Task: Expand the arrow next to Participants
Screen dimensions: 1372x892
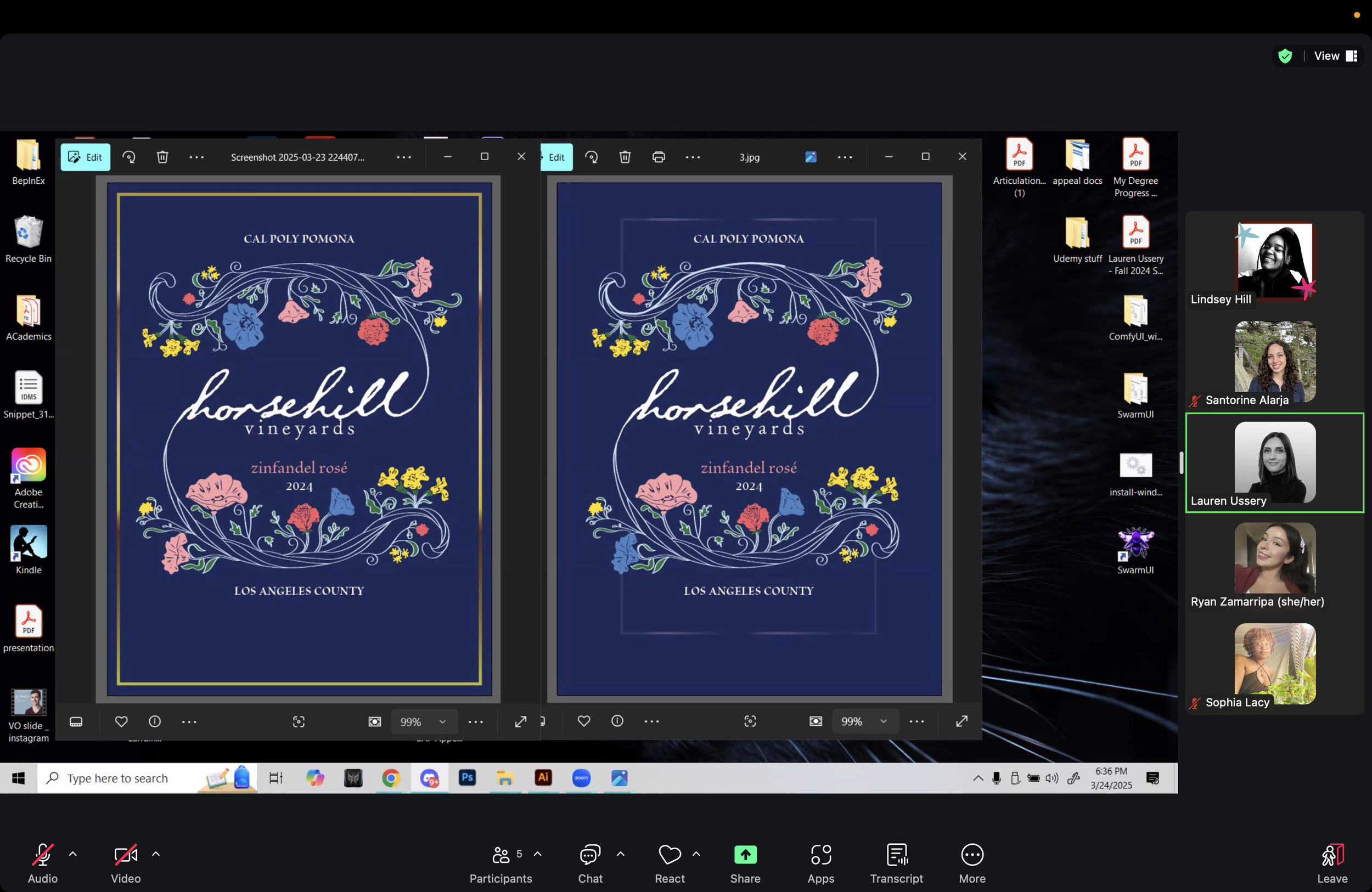Action: (537, 854)
